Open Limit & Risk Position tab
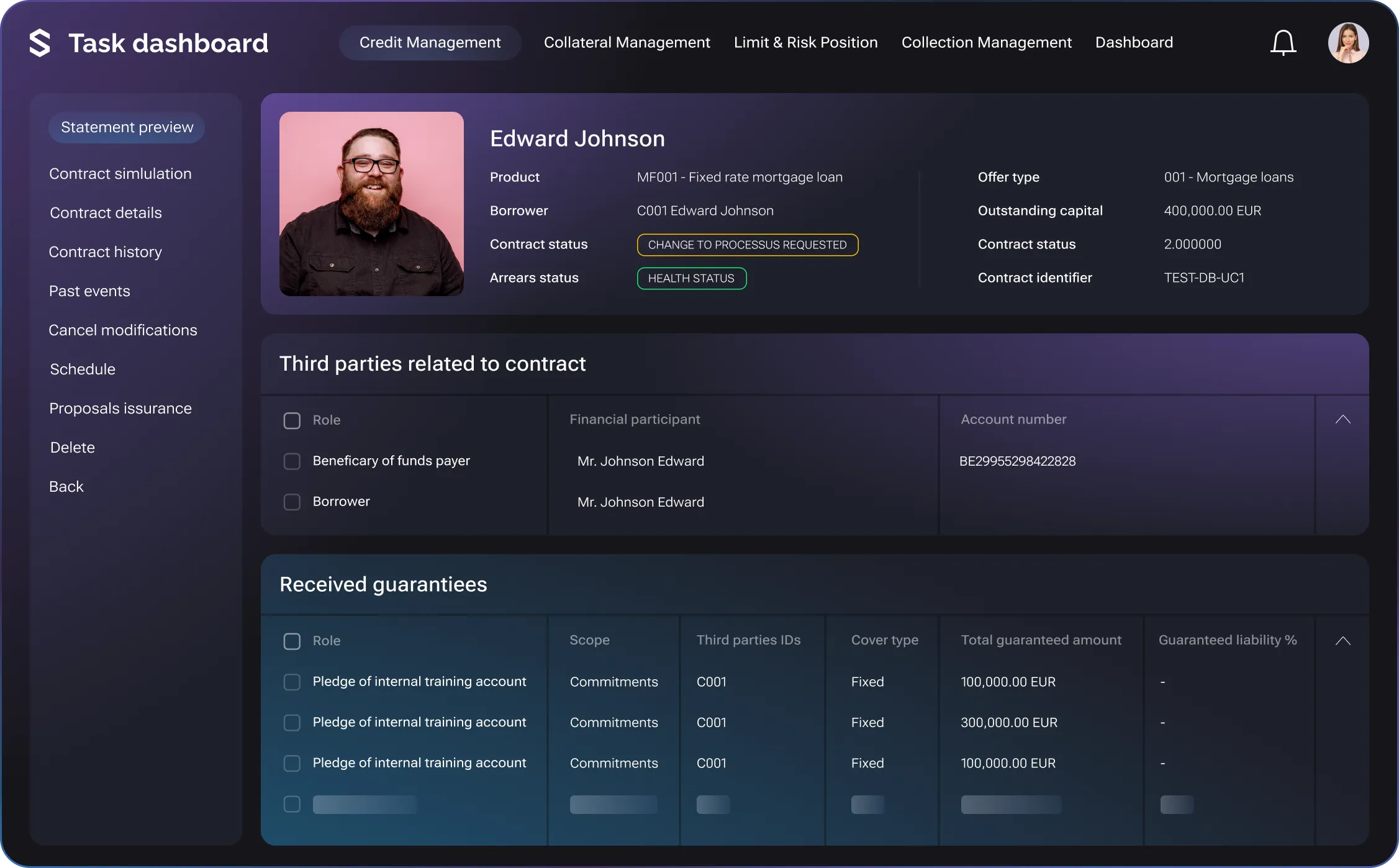Image resolution: width=1399 pixels, height=868 pixels. (x=805, y=42)
